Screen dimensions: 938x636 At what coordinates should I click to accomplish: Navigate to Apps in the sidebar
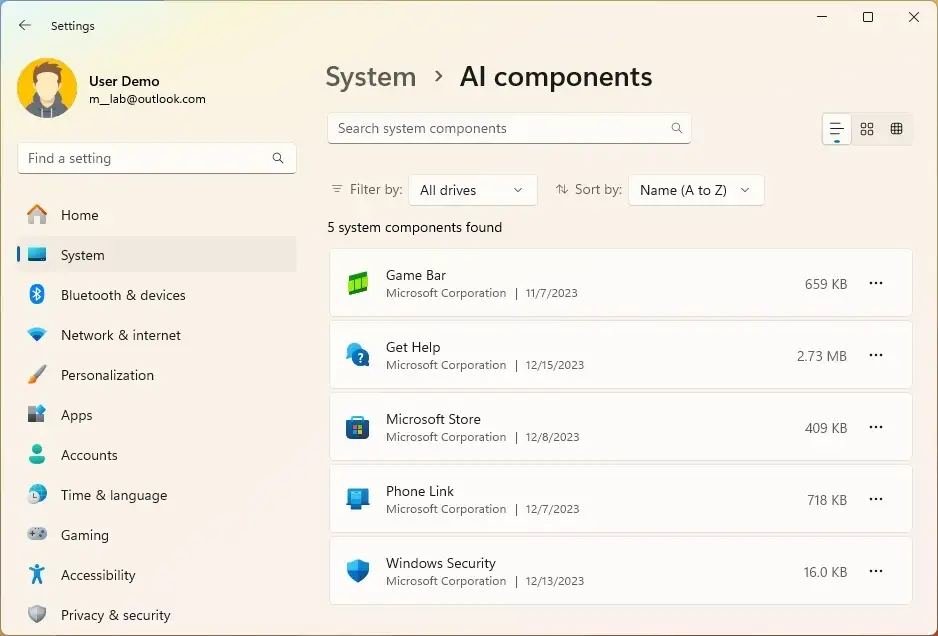point(75,415)
